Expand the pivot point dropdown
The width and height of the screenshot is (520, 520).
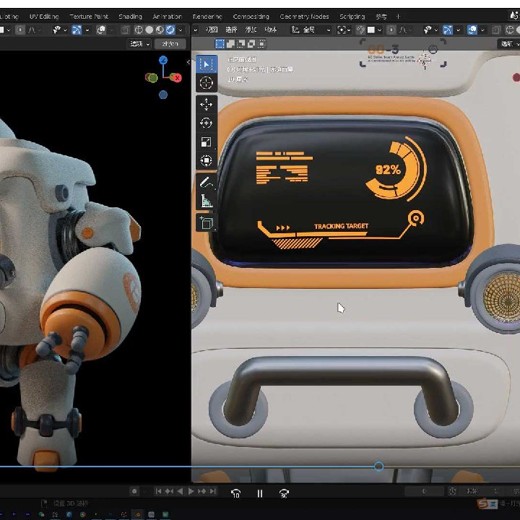click(344, 30)
